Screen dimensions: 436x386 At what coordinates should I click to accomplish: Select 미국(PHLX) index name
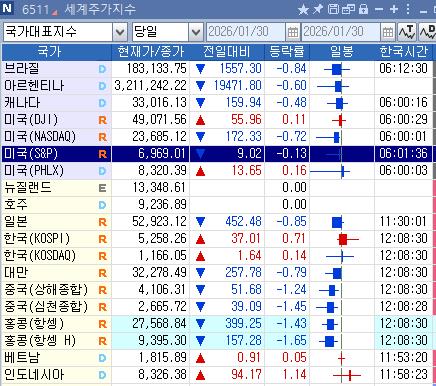[34, 171]
